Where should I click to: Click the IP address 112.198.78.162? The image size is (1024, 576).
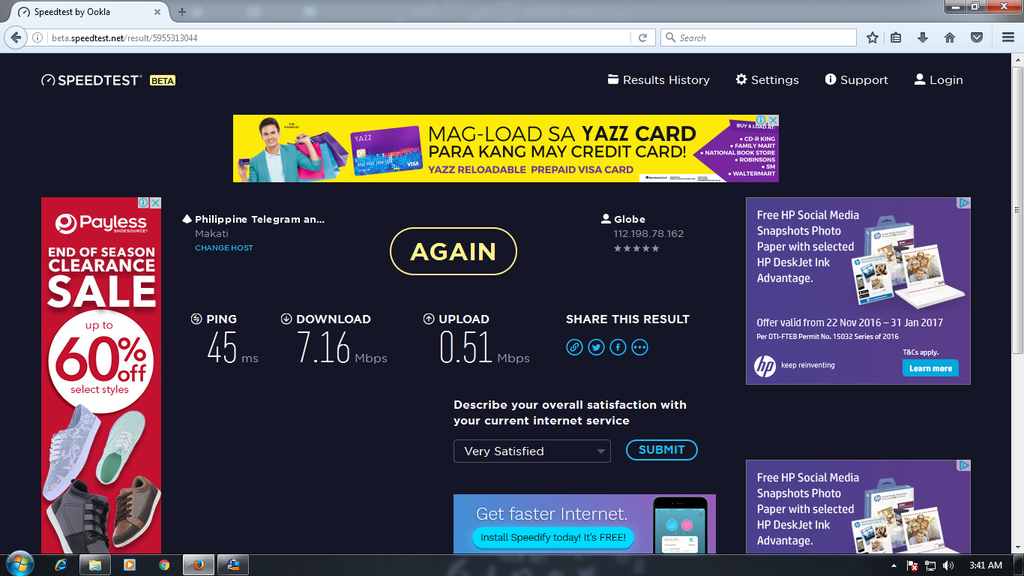point(648,234)
